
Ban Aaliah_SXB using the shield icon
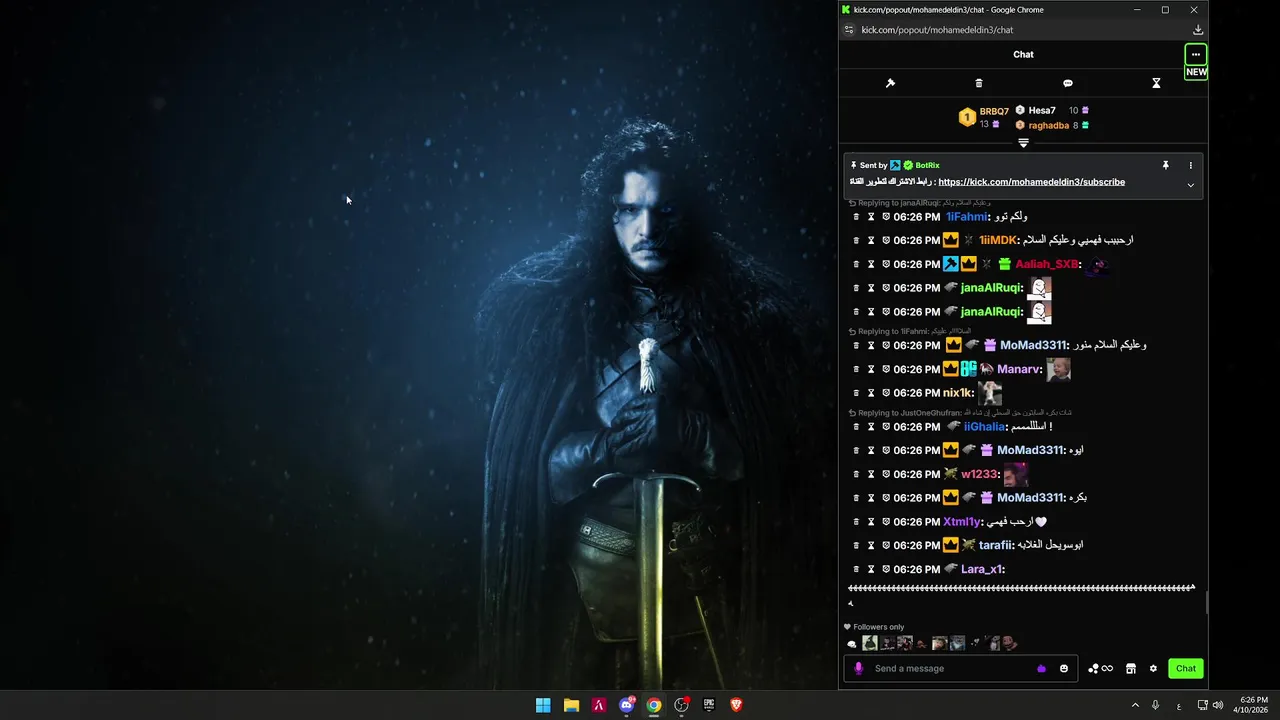tap(886, 264)
